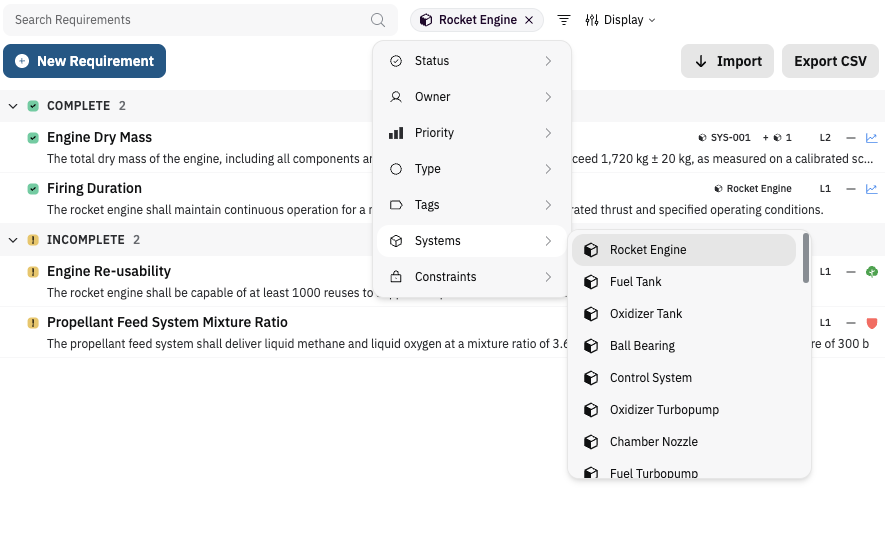Click the Status row chevron arrow

[x=548, y=61]
